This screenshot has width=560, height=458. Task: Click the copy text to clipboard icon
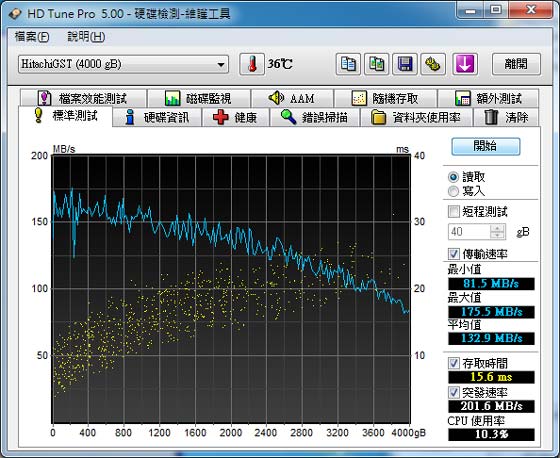pyautogui.click(x=348, y=64)
